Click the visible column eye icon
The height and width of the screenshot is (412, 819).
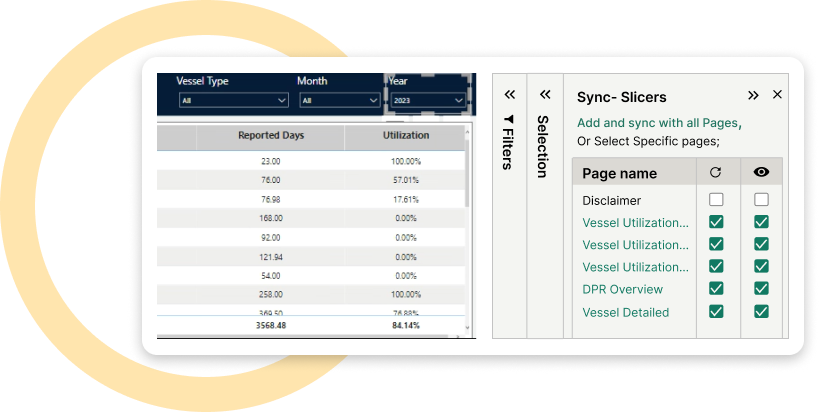[x=761, y=172]
